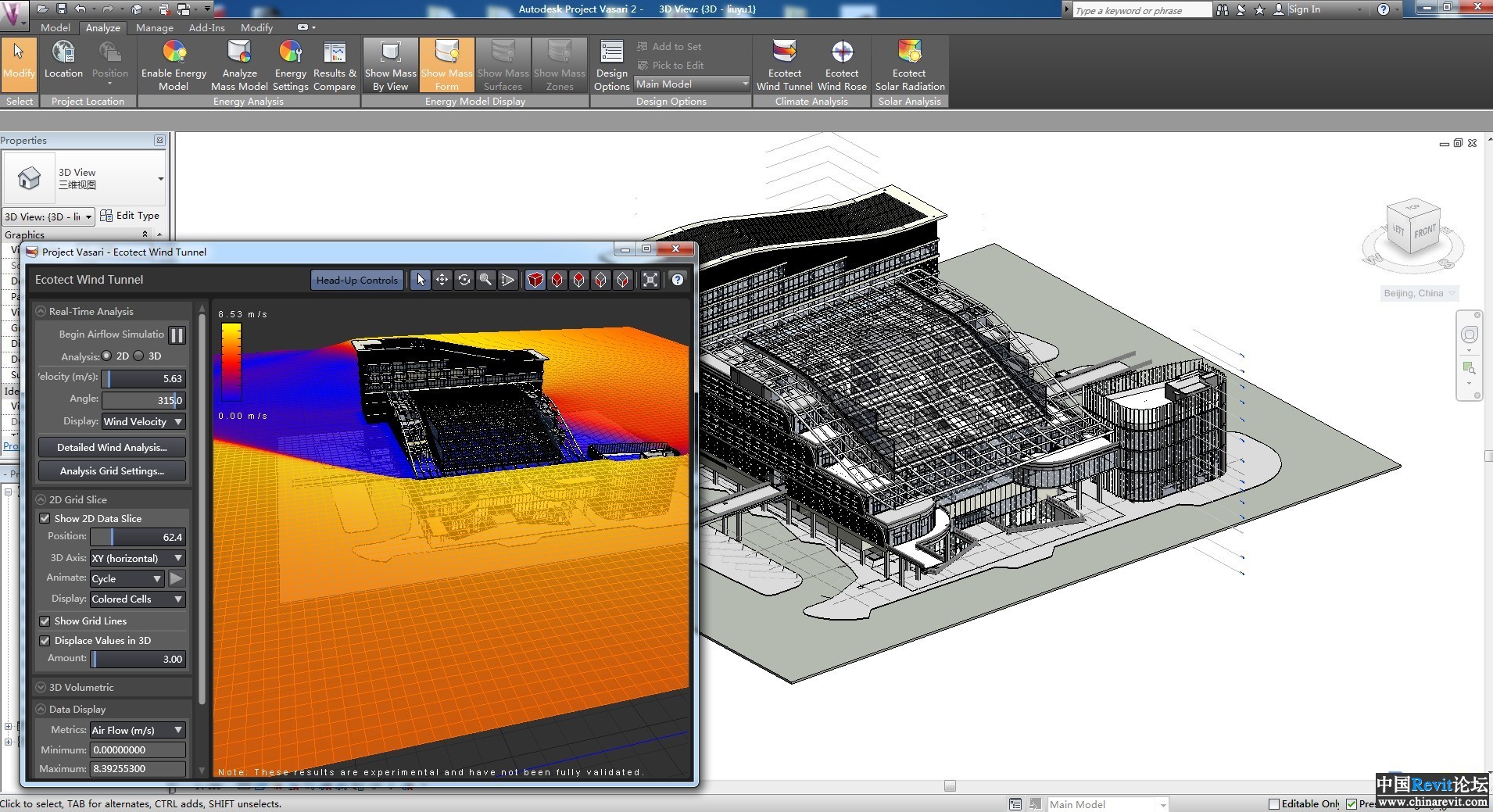Viewport: 1493px width, 812px height.
Task: Open Ecotect Solar Radiation tool
Action: point(910,65)
